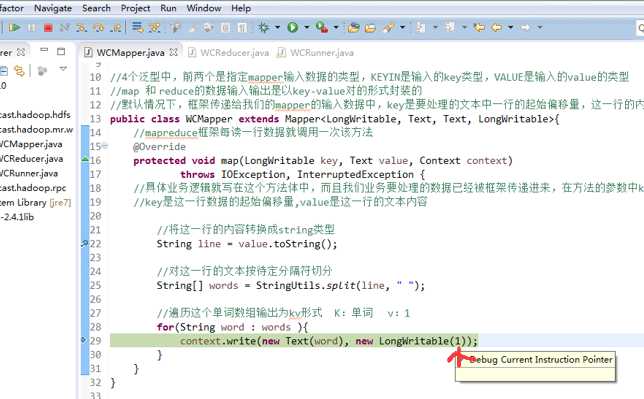Close the Package Explorer view tab
This screenshot has width=644, height=399.
21,52
